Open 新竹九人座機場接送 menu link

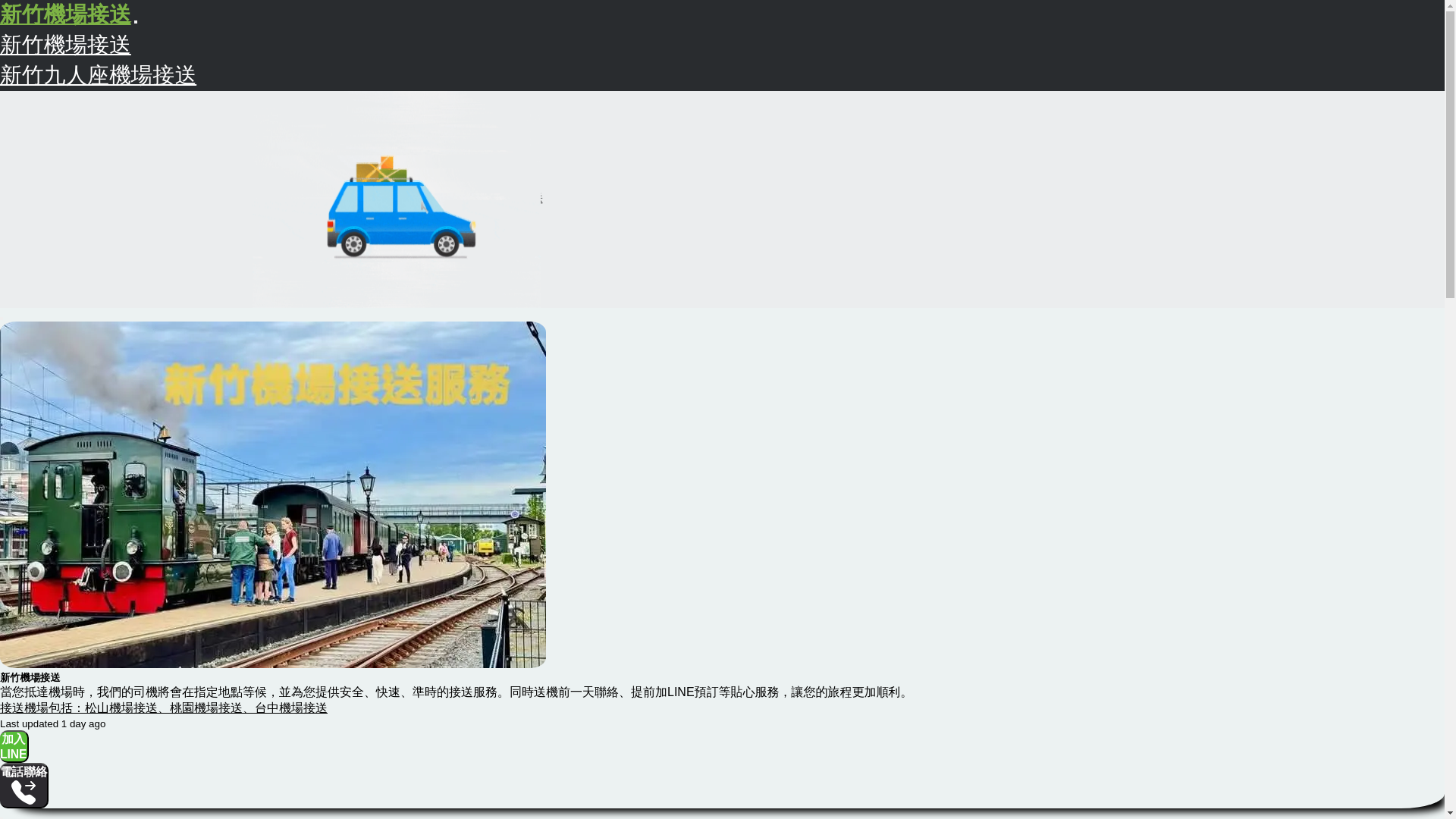click(98, 75)
